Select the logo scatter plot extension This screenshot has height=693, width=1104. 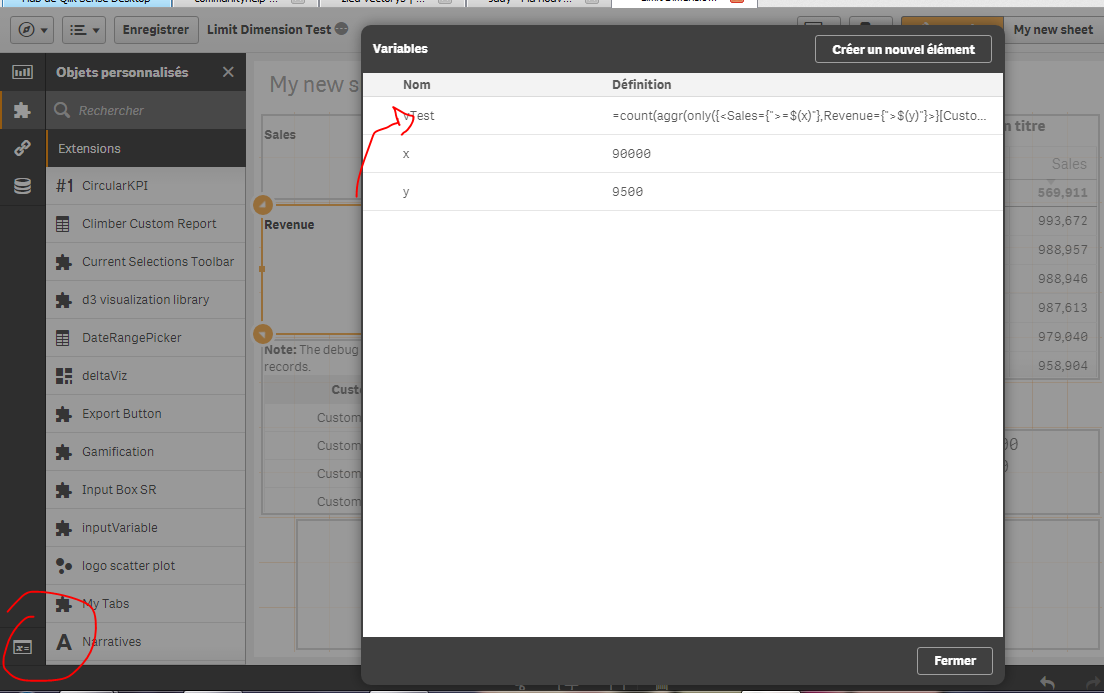point(146,566)
